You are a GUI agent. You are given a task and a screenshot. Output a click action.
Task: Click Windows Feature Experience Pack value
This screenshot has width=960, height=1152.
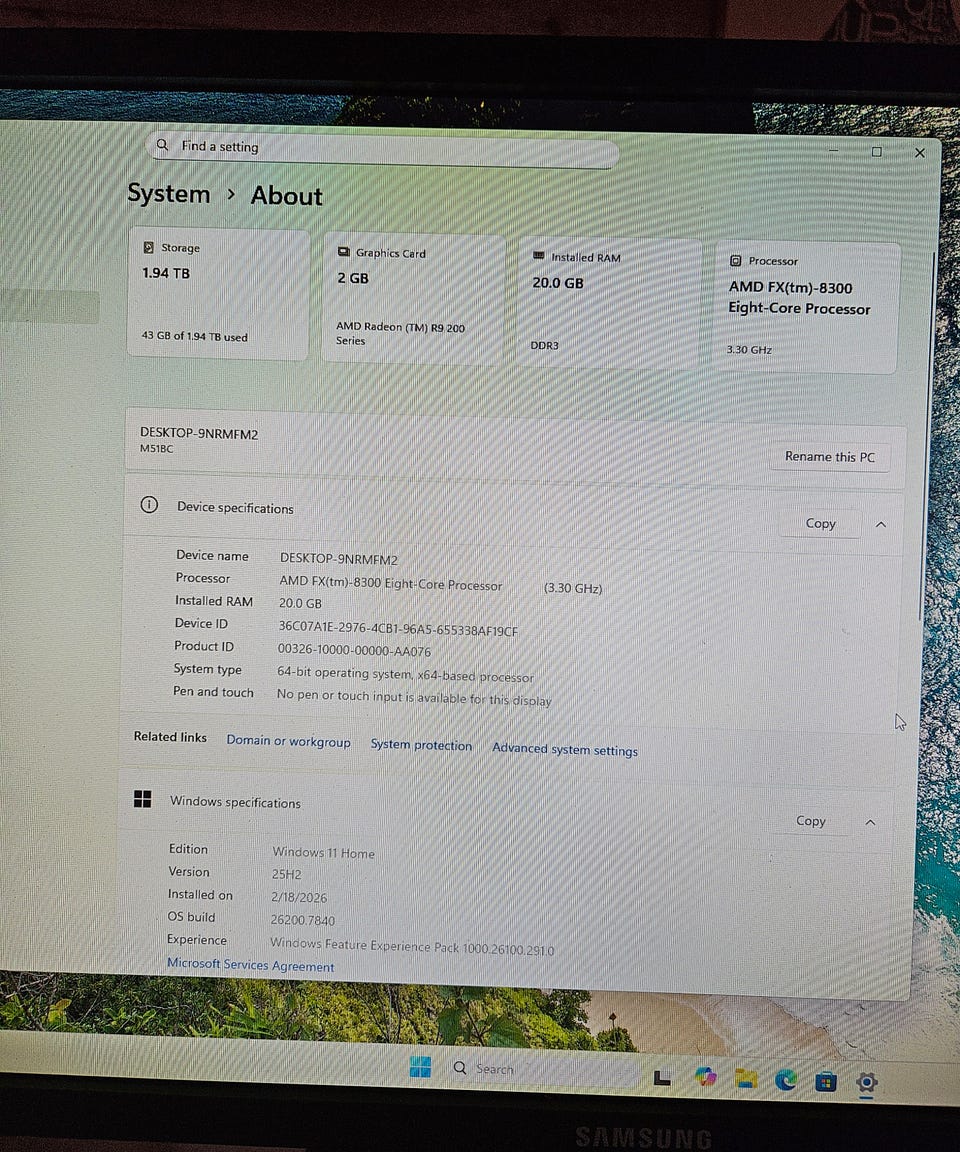point(412,946)
